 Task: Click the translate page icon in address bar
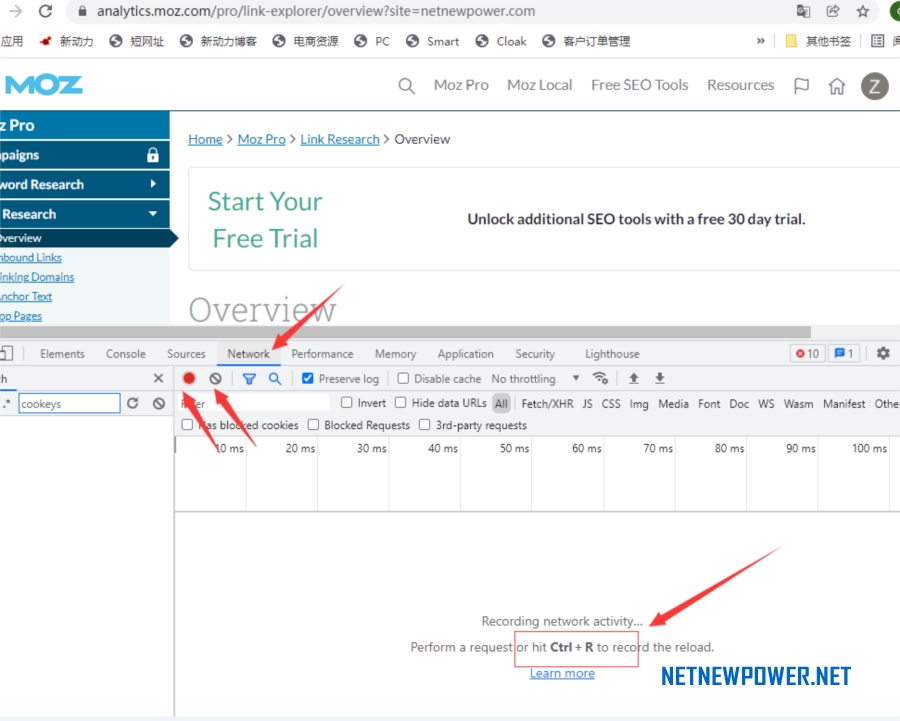tap(803, 11)
